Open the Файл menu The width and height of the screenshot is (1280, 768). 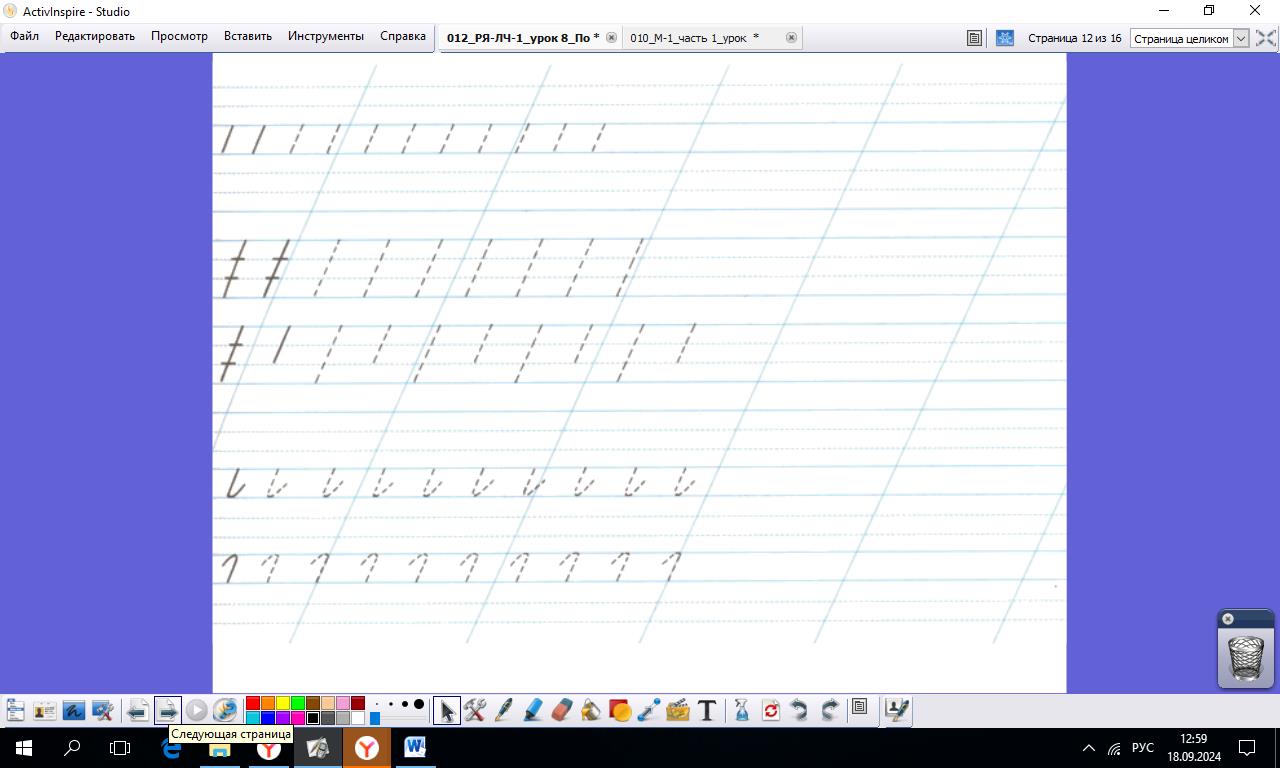[x=25, y=36]
